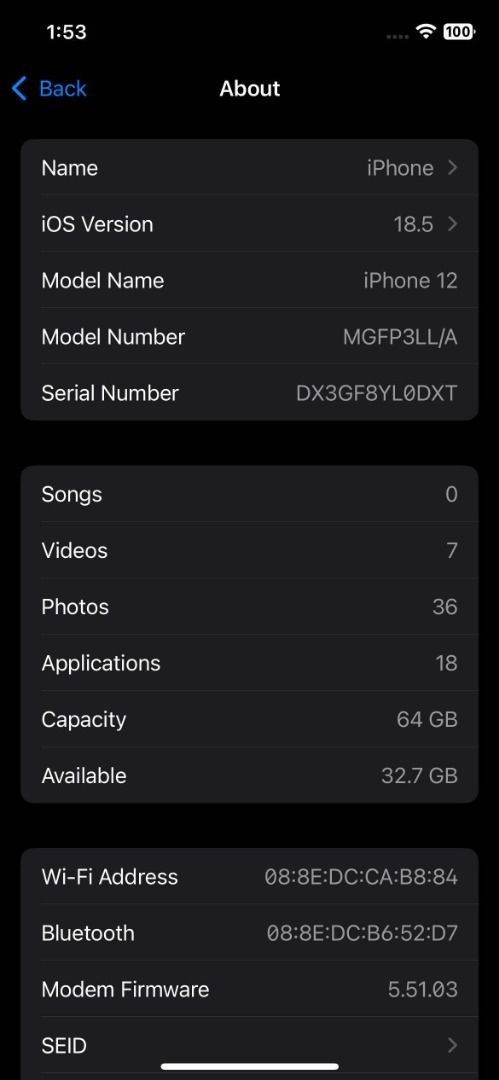The width and height of the screenshot is (499, 1080).
Task: Tap the Available storage row
Action: (x=250, y=776)
